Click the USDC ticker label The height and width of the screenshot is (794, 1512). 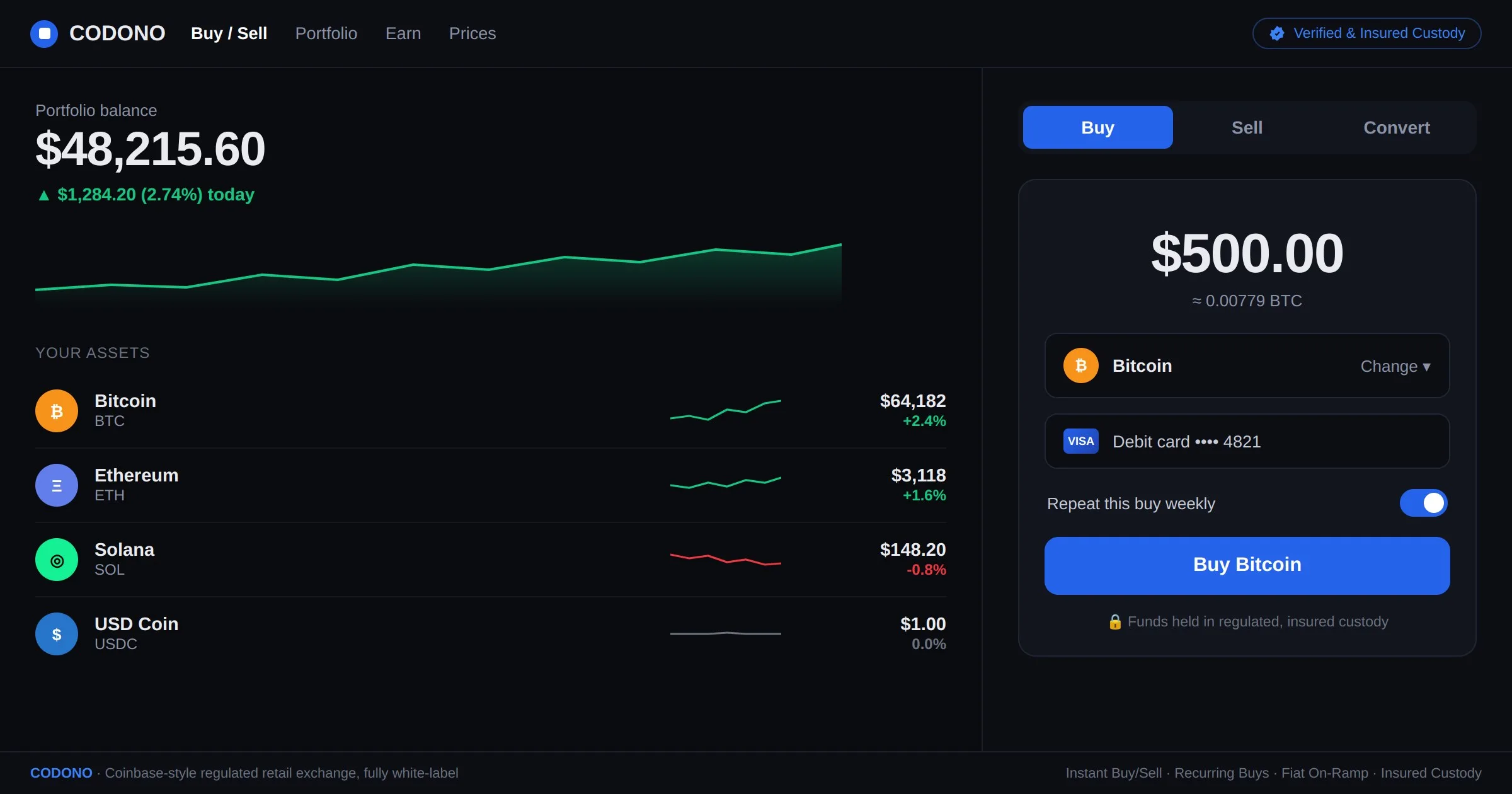point(116,644)
